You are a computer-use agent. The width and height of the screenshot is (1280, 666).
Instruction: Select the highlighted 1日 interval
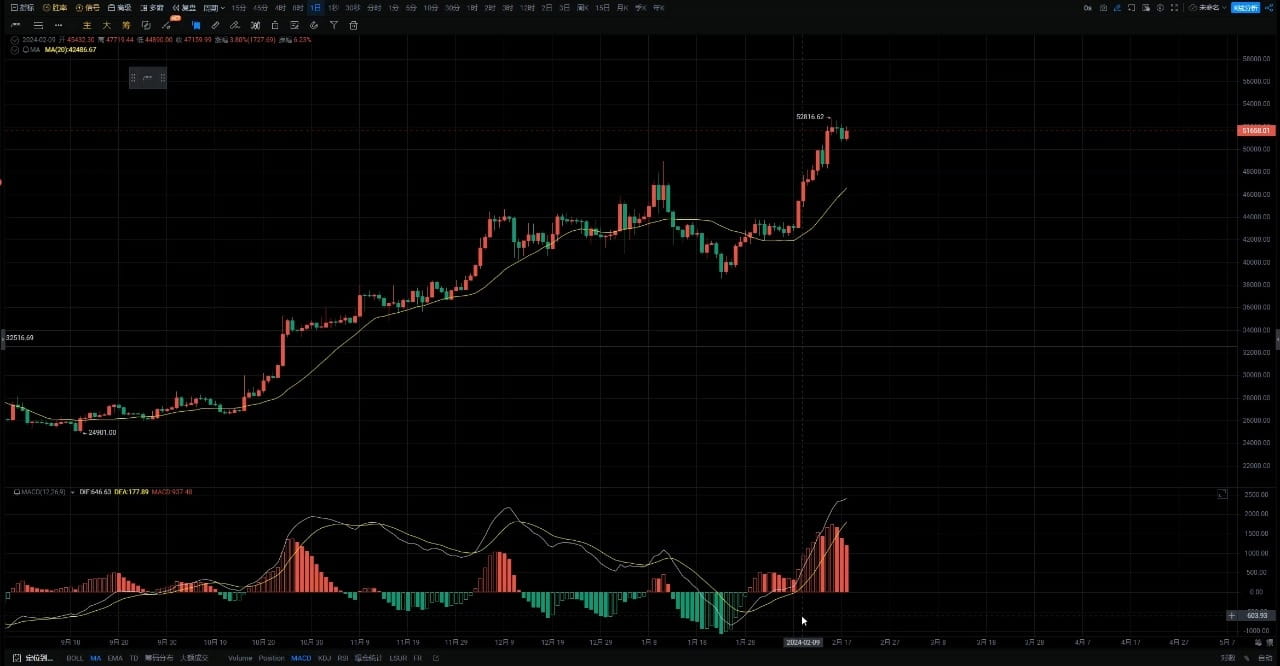316,8
